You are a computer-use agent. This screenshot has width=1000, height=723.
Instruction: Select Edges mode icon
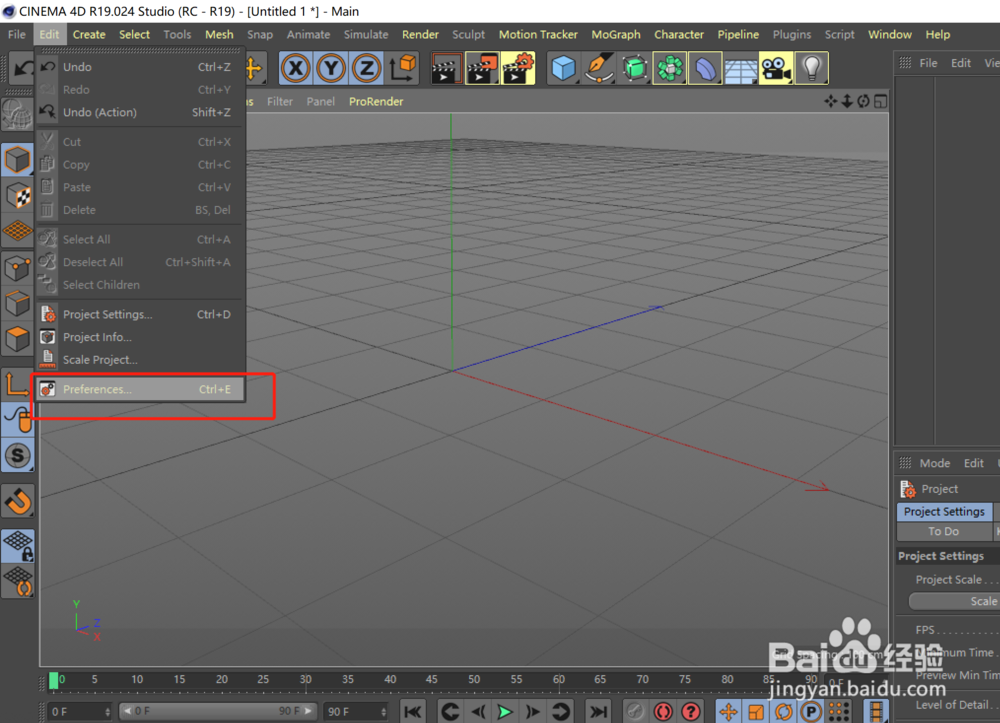[x=17, y=304]
